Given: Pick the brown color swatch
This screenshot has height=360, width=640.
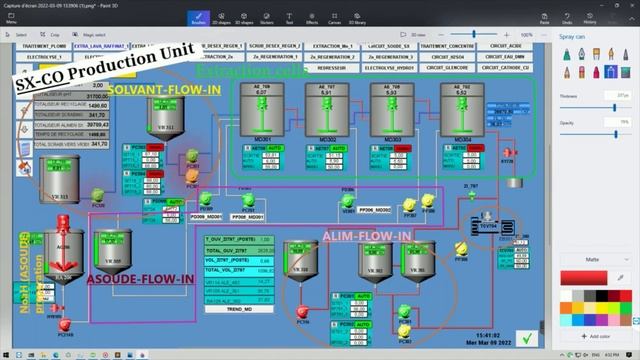Looking at the screenshot, I should (x=625, y=320).
